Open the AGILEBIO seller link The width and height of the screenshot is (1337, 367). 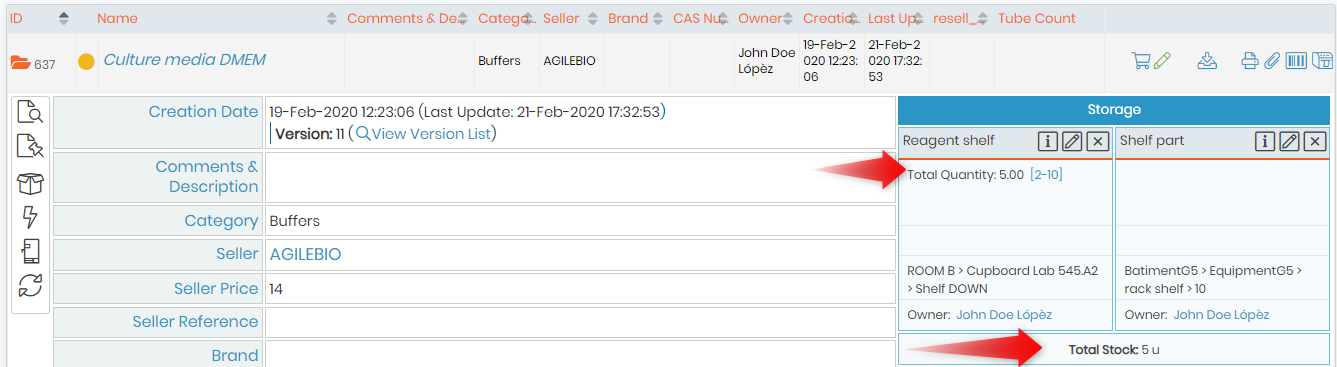(305, 255)
